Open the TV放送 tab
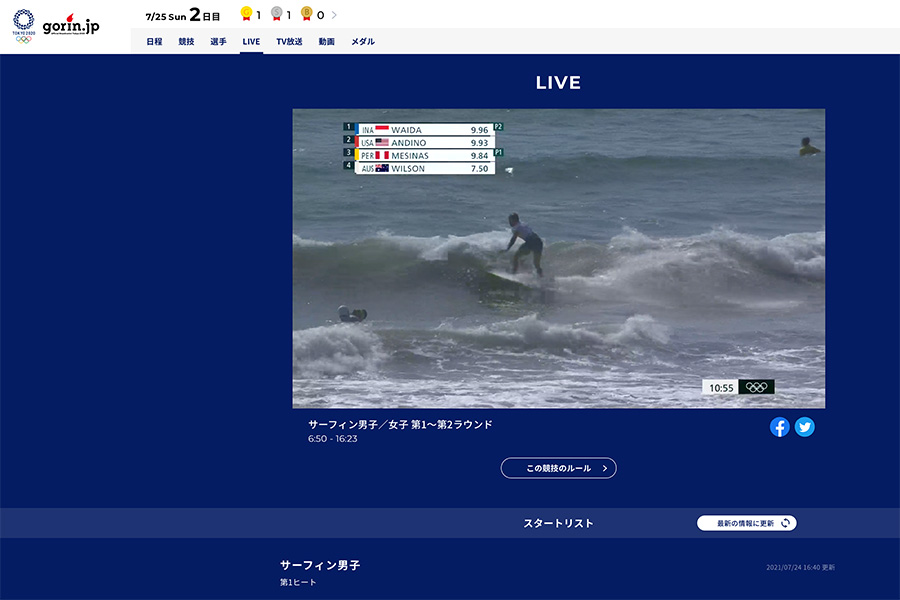This screenshot has width=900, height=600. pyautogui.click(x=289, y=41)
